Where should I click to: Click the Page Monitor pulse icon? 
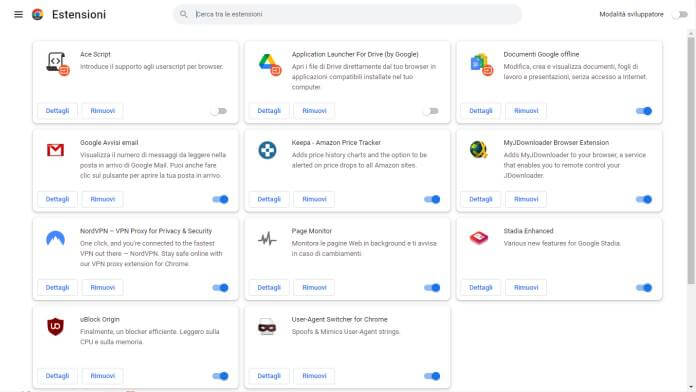pyautogui.click(x=267, y=239)
